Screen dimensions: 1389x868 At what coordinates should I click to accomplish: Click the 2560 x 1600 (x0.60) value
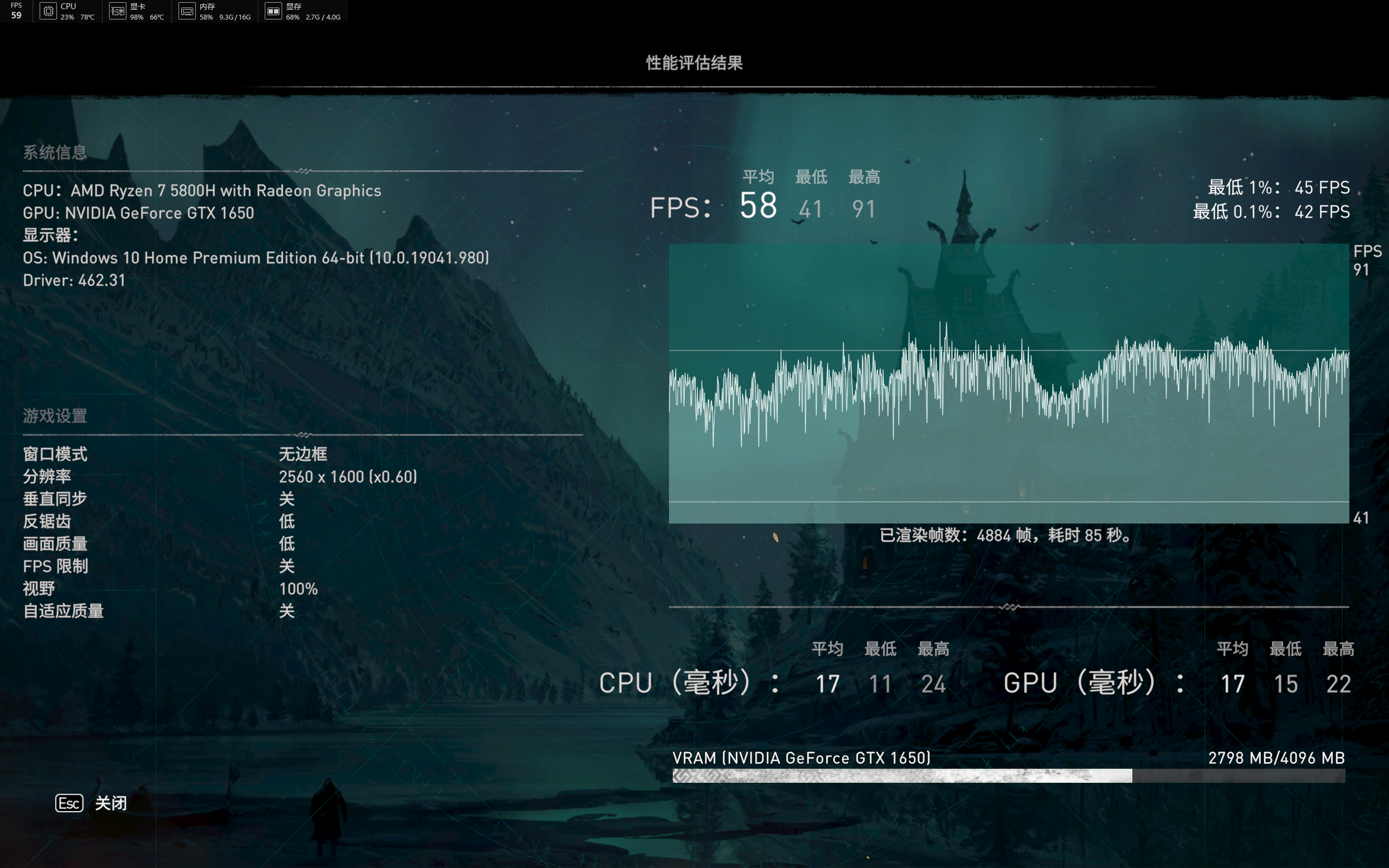(348, 476)
